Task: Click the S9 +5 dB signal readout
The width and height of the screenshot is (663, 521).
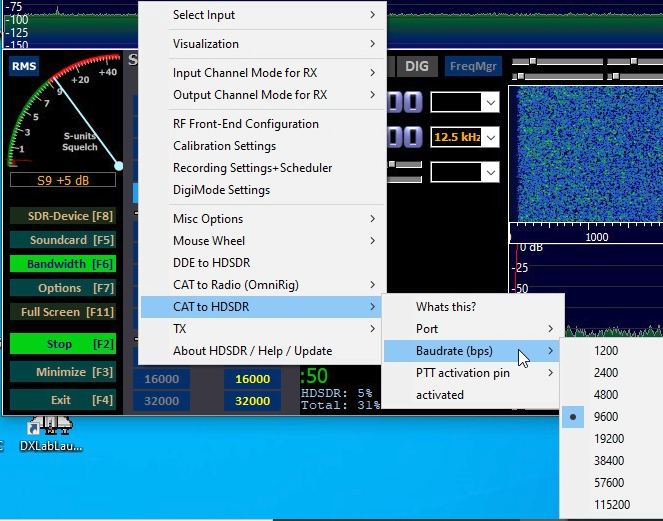Action: coord(63,181)
